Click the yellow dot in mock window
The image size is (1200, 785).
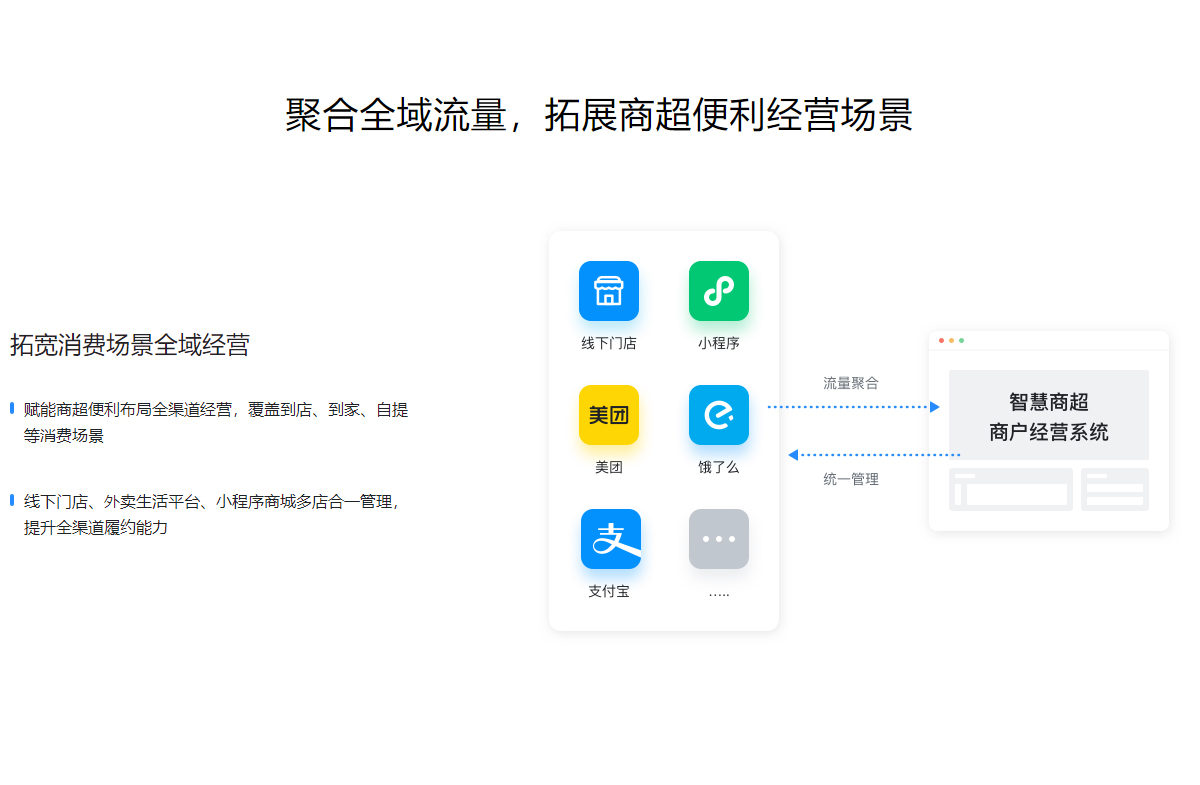click(951, 340)
